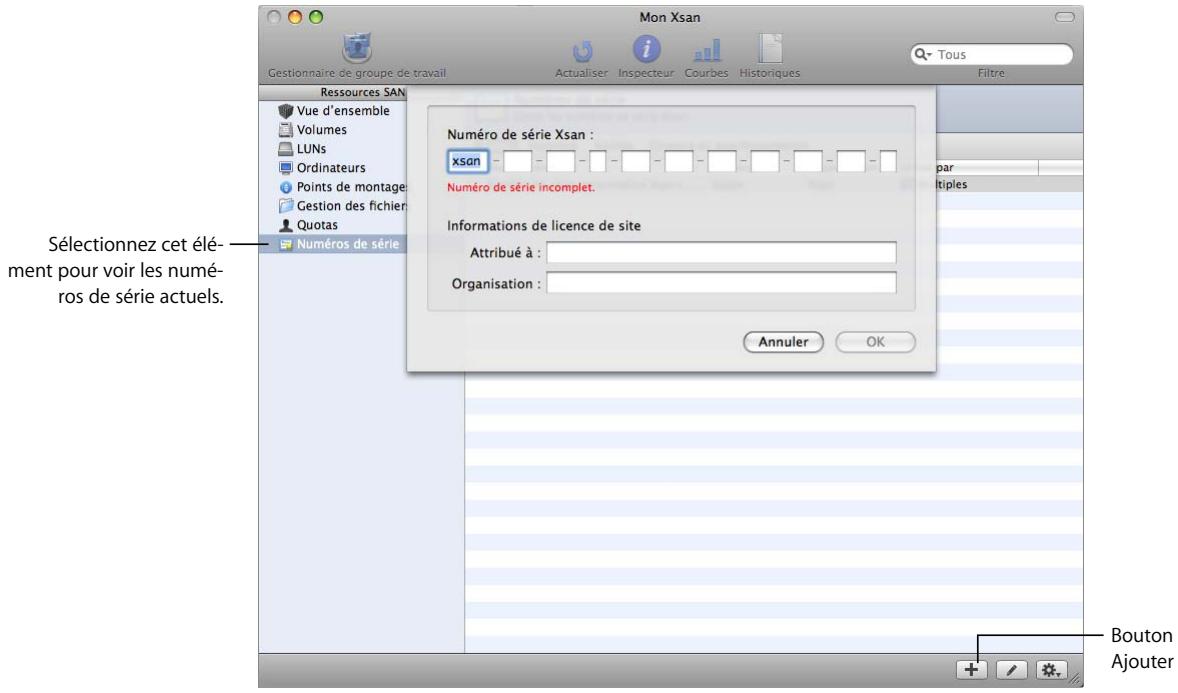Click the LUNs drive icon
Screen dimensions: 1178x693
click(x=285, y=149)
